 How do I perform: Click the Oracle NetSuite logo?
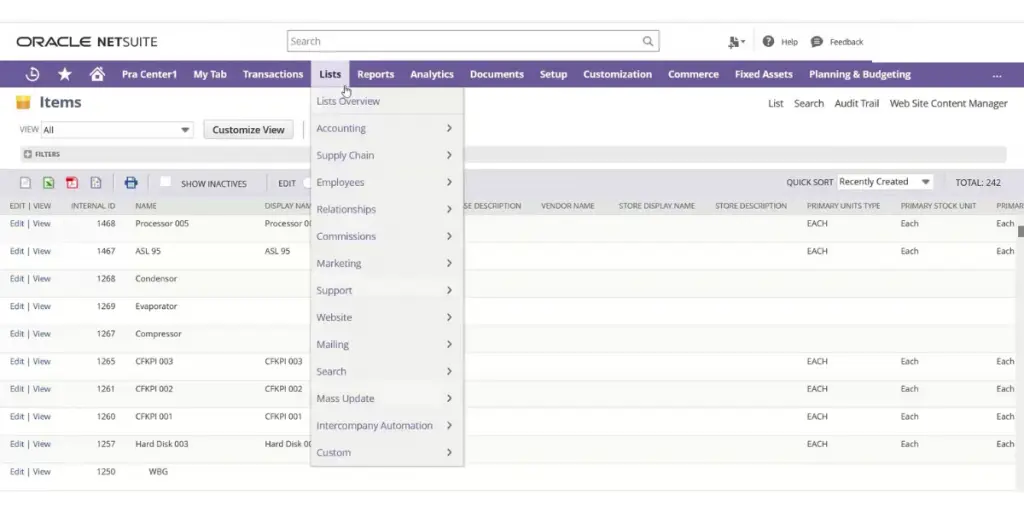coord(87,42)
